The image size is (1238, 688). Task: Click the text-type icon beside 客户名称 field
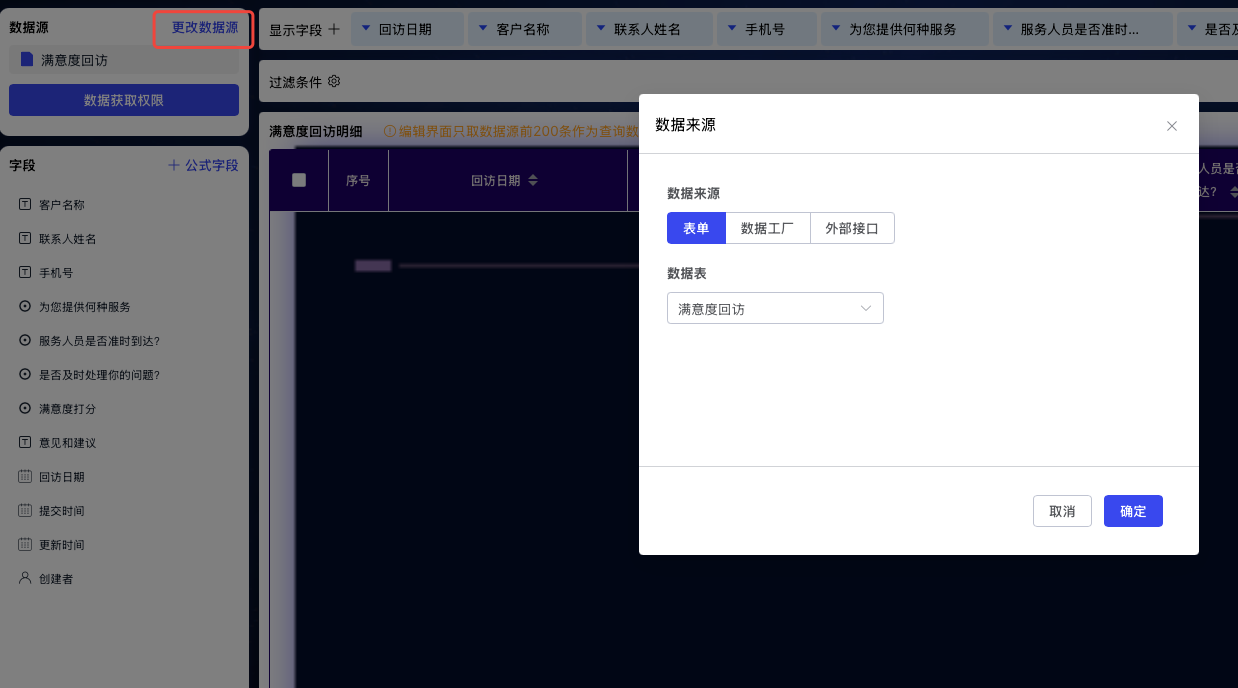tap(25, 205)
